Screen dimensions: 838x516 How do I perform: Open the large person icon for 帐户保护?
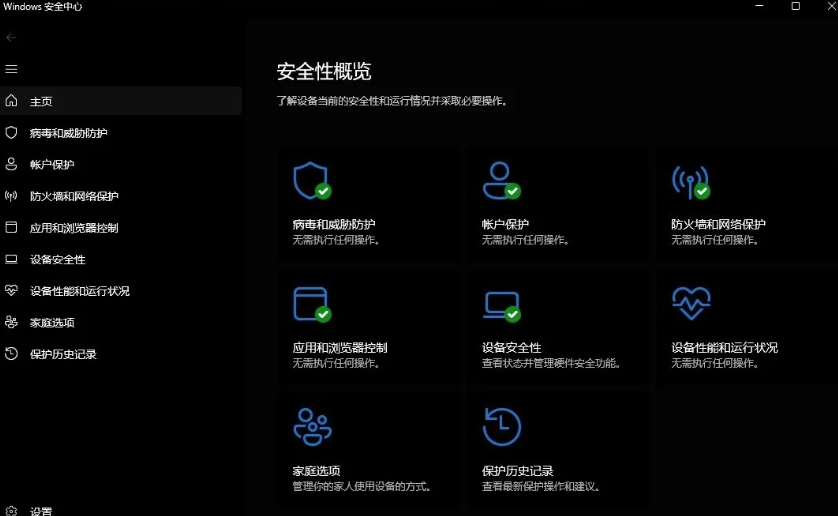tap(502, 181)
